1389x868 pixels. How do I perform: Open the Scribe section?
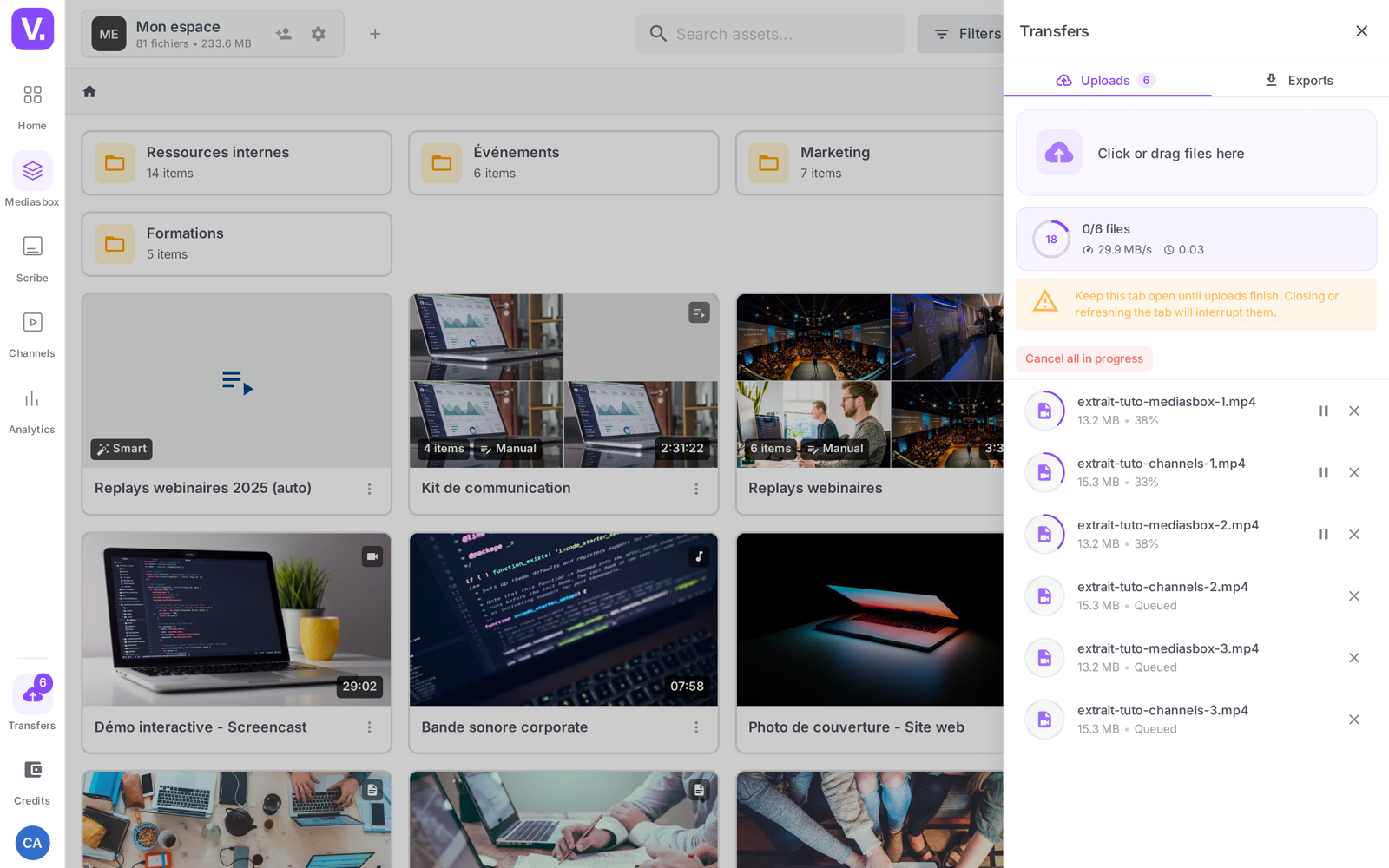click(x=32, y=259)
